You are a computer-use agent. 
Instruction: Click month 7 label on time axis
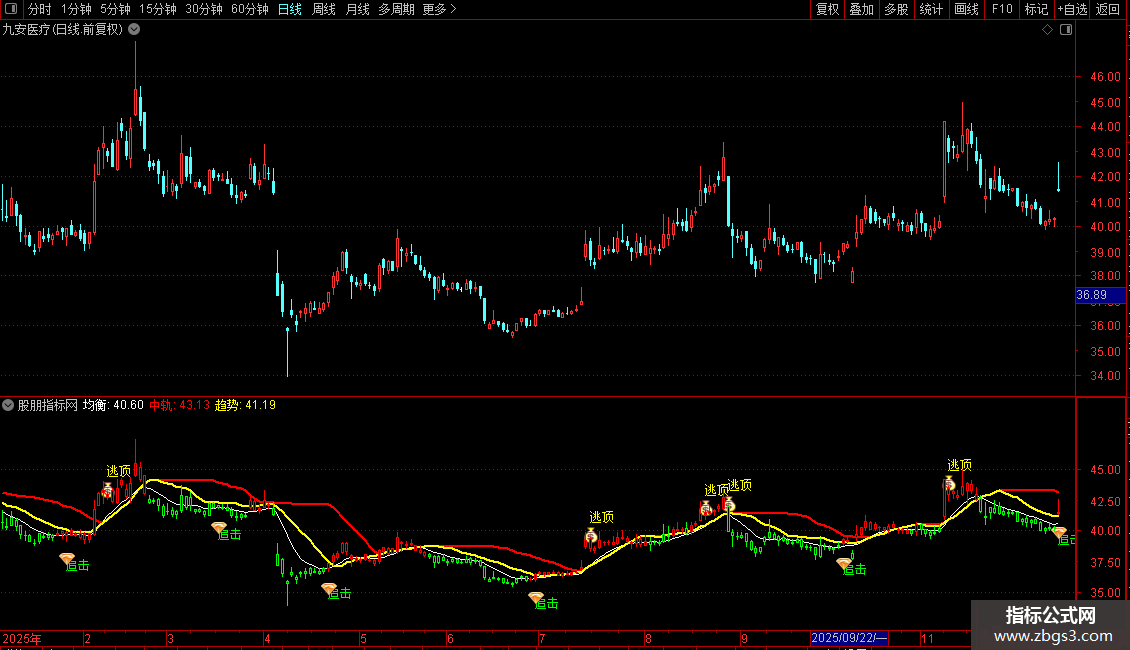(x=542, y=638)
